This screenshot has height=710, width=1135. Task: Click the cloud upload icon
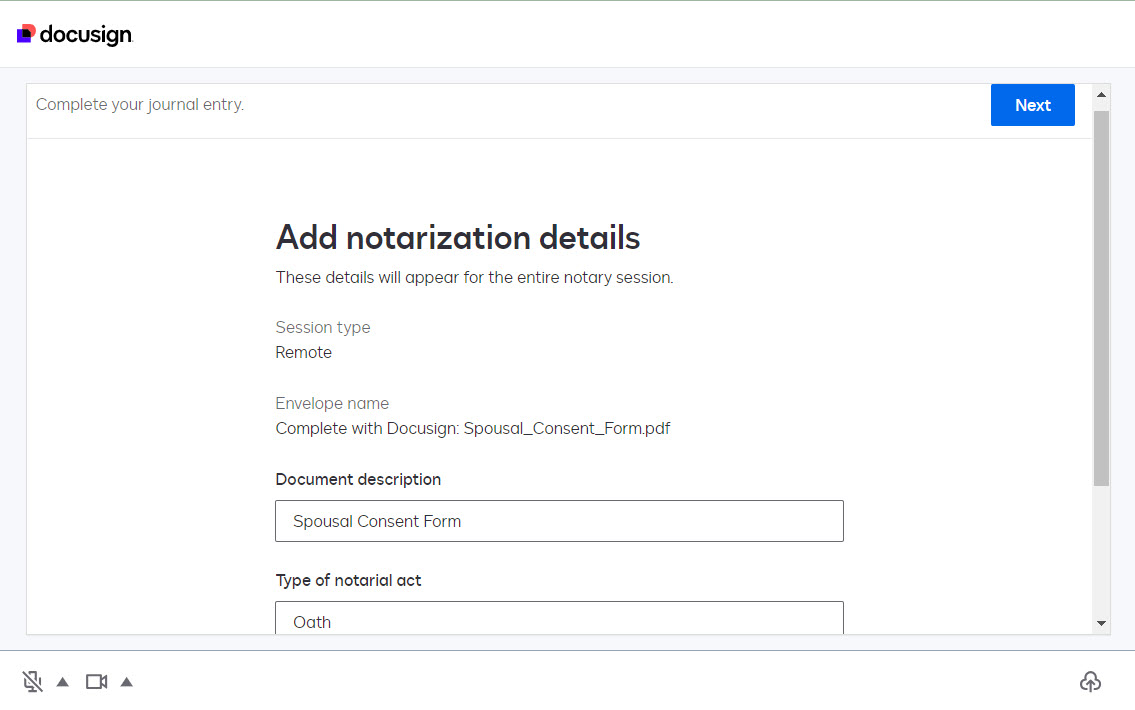click(x=1090, y=682)
